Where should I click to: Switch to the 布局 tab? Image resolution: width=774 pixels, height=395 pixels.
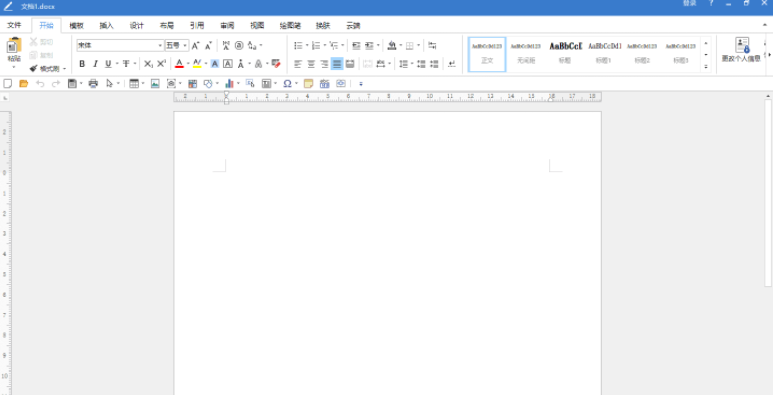(167, 26)
